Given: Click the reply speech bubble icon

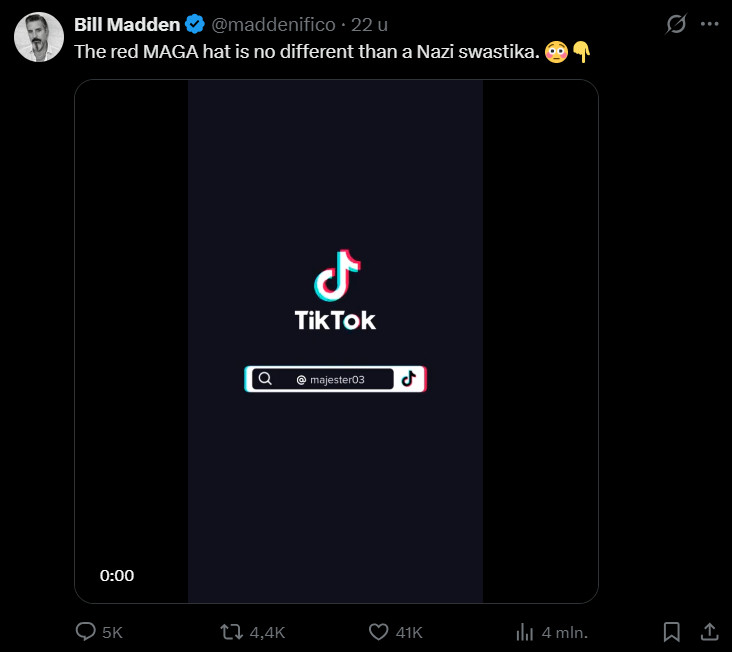Looking at the screenshot, I should (x=87, y=632).
